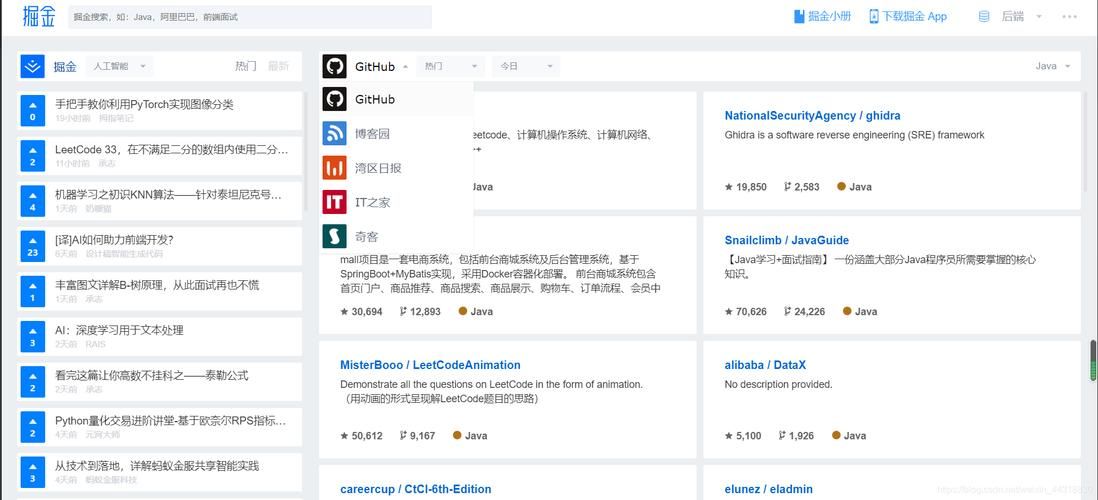Click the coin stack icon beside 后端
Image resolution: width=1098 pixels, height=500 pixels.
(x=984, y=16)
